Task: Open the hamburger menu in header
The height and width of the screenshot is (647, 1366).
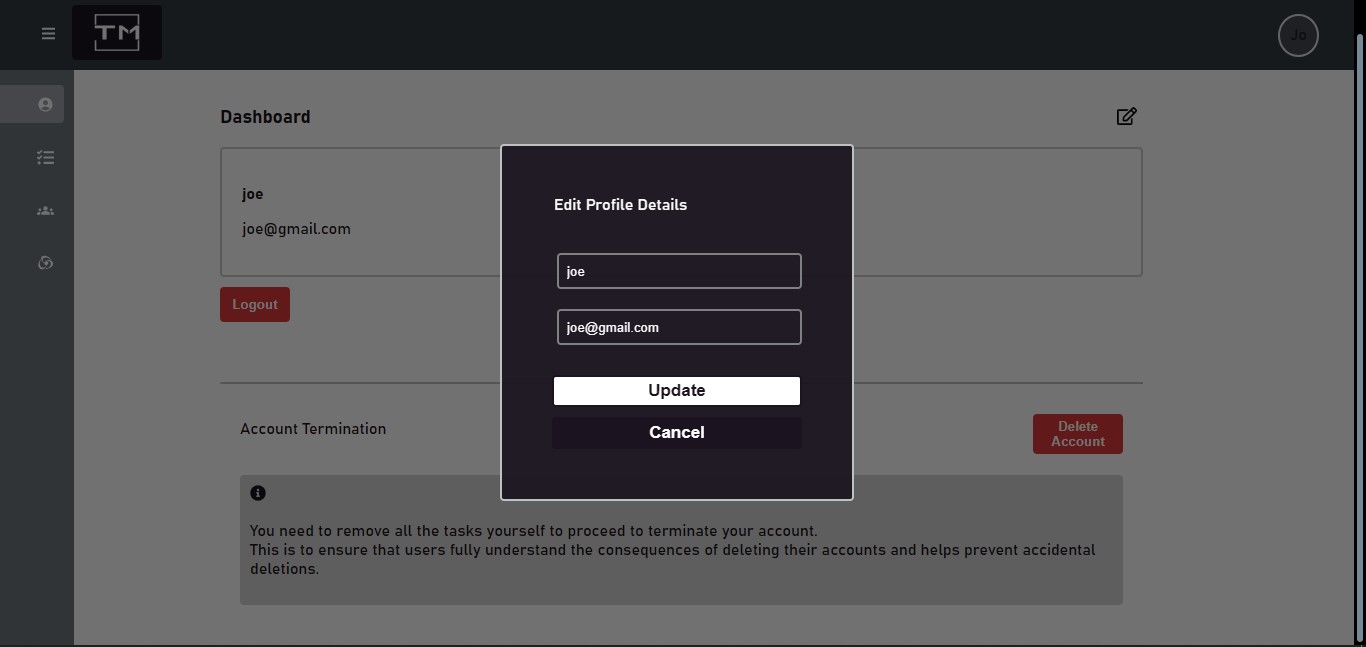Action: tap(48, 34)
